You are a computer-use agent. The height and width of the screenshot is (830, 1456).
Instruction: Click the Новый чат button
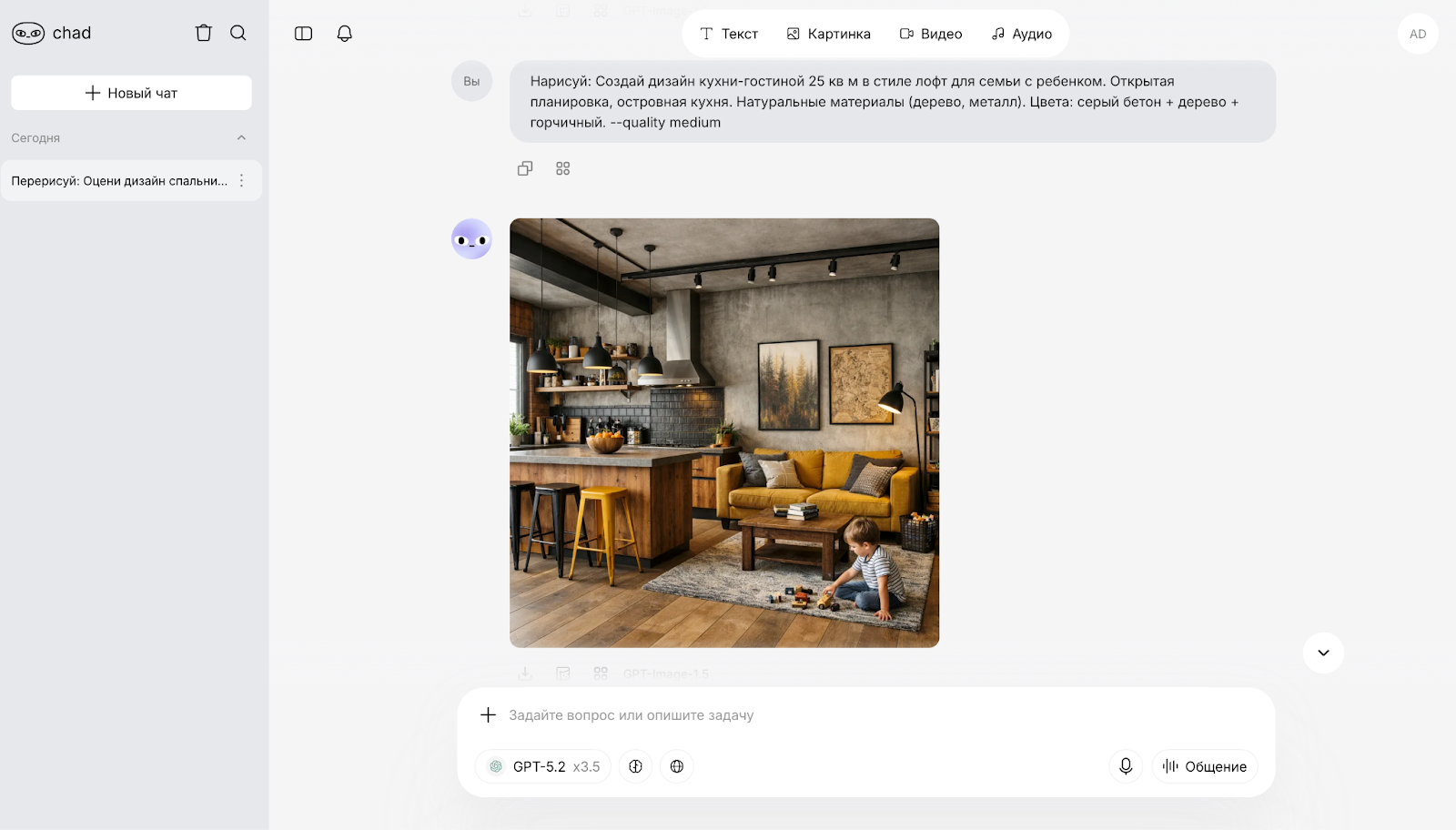coord(131,93)
